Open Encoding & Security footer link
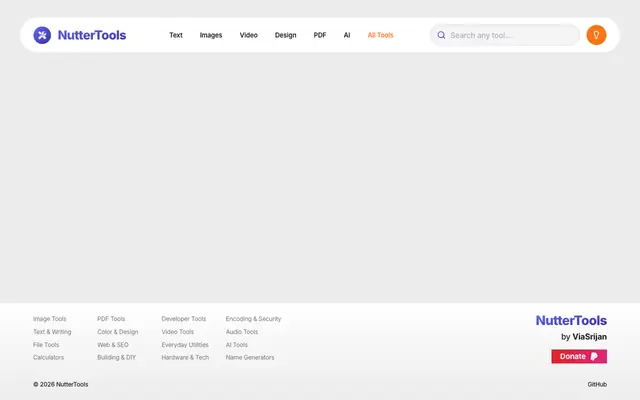Viewport: 640px width, 400px height. [x=253, y=319]
